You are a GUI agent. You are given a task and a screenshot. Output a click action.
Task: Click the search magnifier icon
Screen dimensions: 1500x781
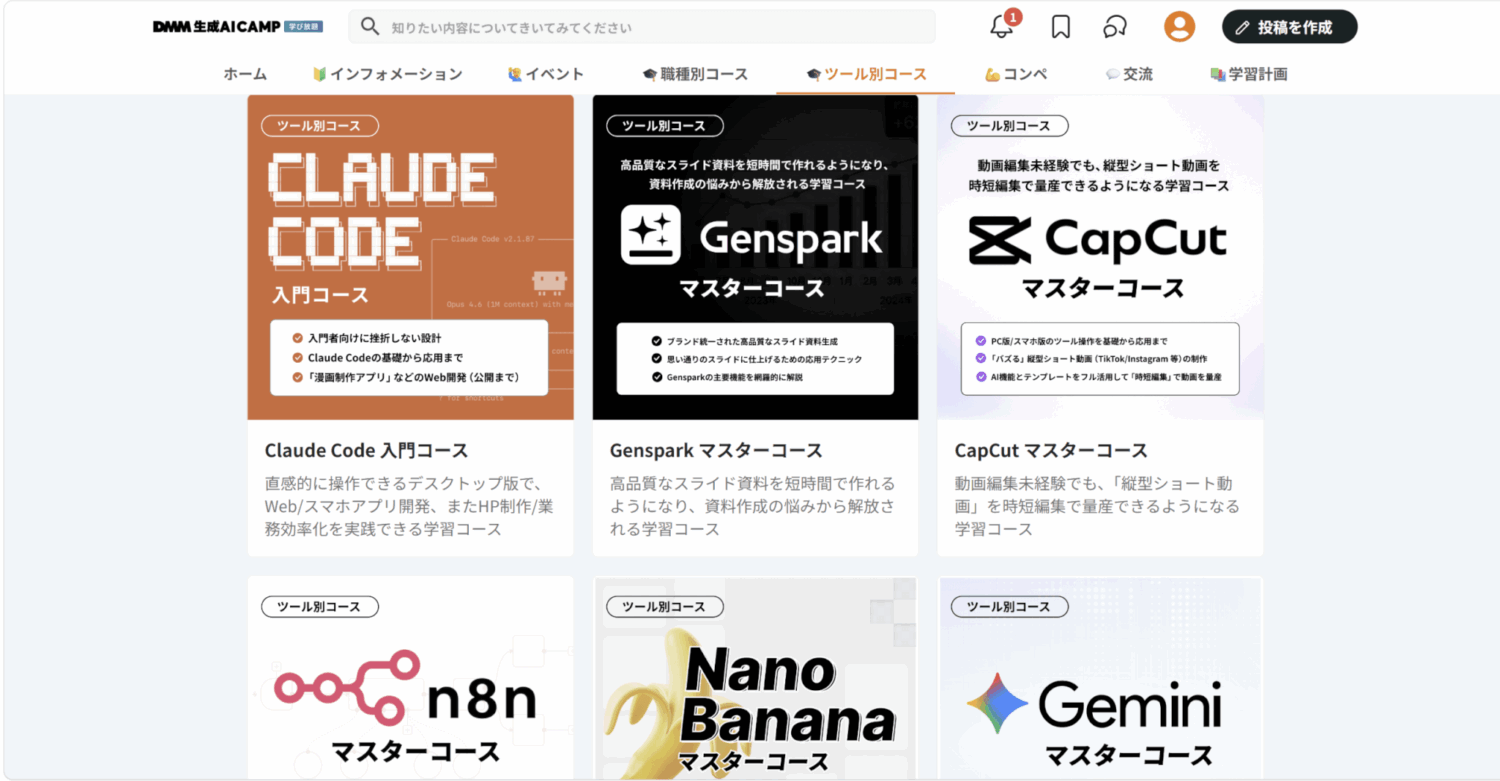click(x=369, y=27)
